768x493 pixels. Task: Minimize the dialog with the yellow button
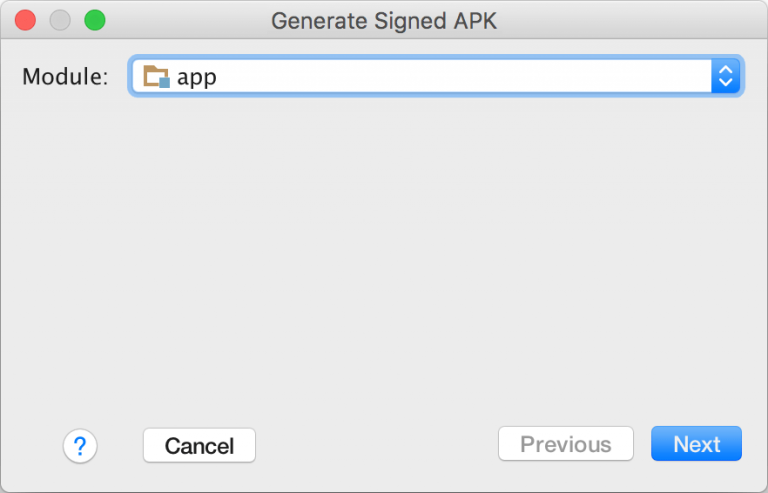click(x=60, y=20)
